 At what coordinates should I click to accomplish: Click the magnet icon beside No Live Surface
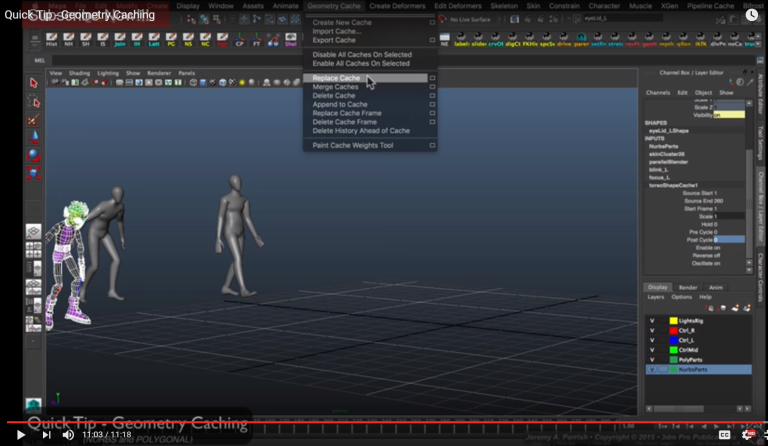pos(442,19)
